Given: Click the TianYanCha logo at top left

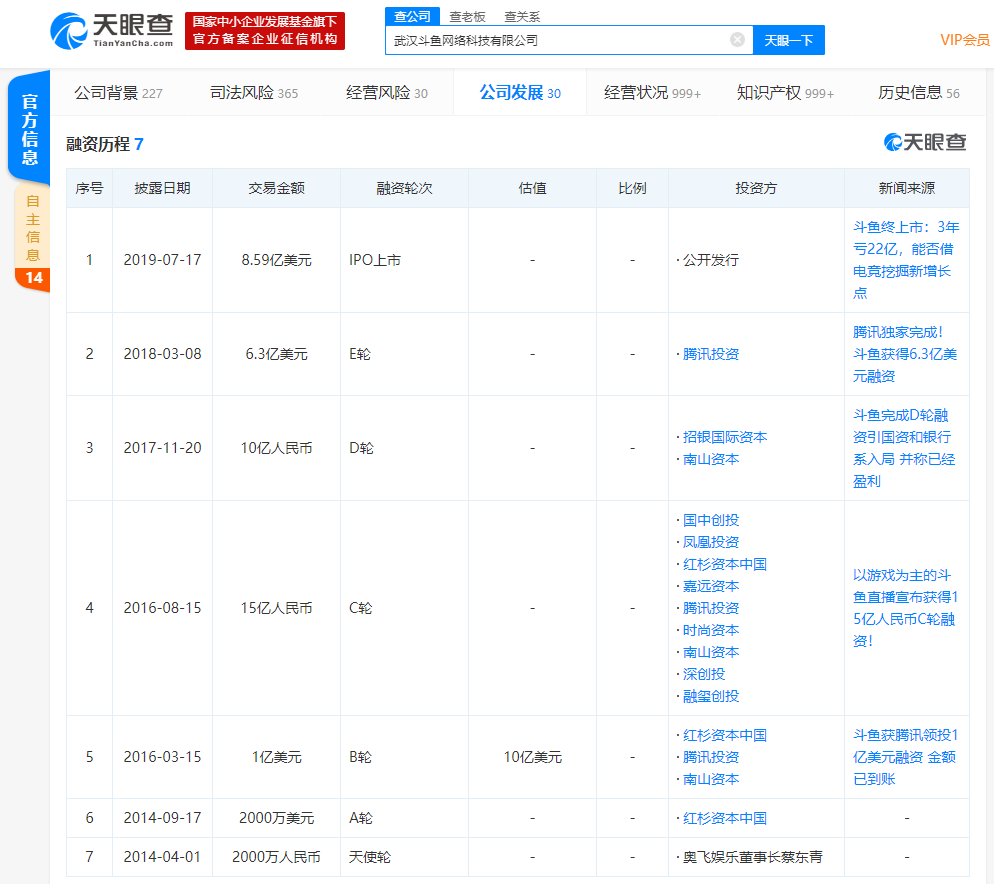Looking at the screenshot, I should (112, 30).
